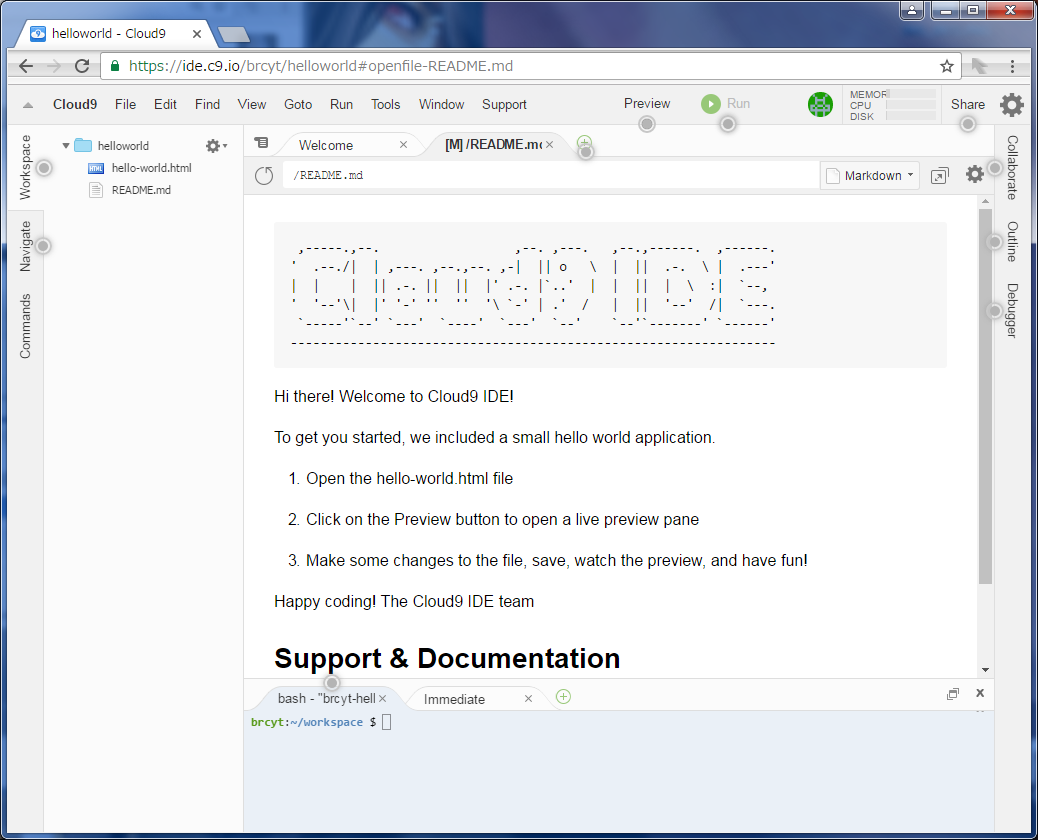1038x840 pixels.
Task: Close the README.md preview tab
Action: coord(549,144)
